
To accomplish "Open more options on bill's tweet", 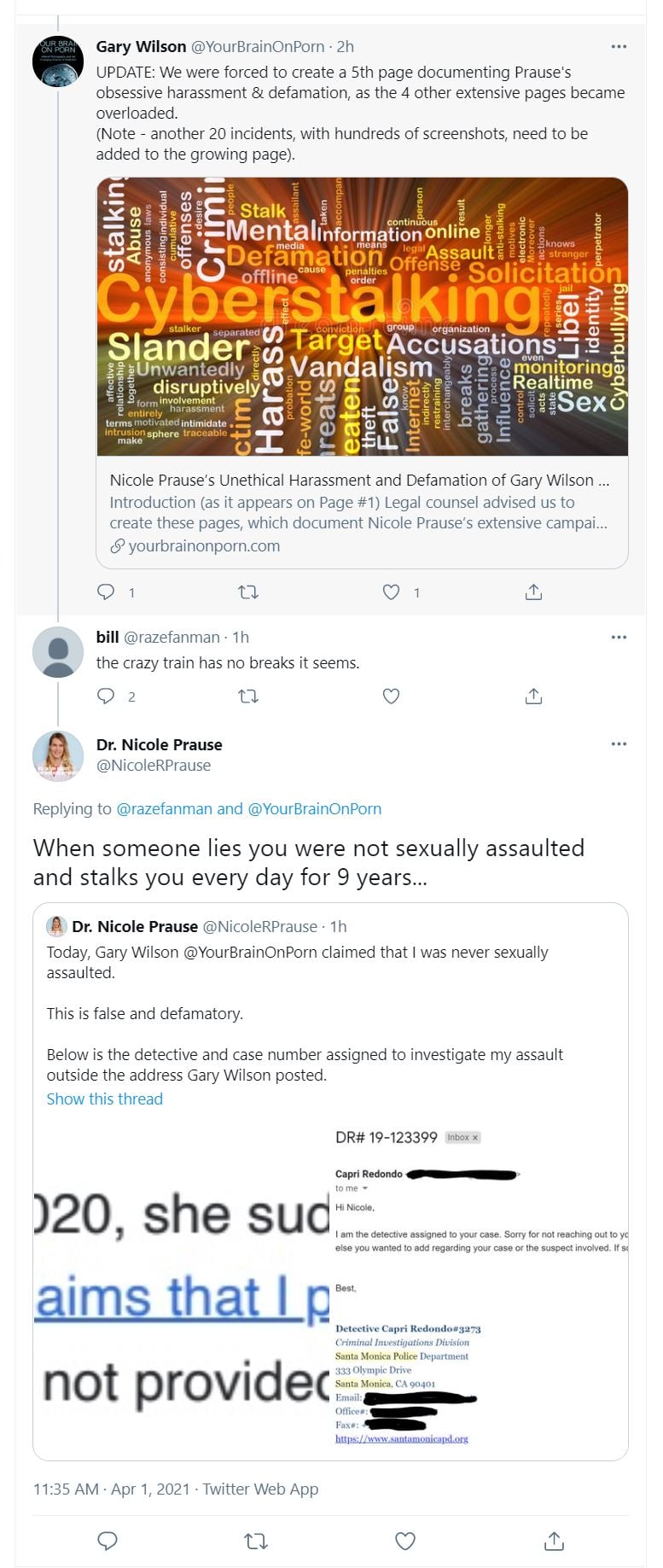I will [619, 637].
